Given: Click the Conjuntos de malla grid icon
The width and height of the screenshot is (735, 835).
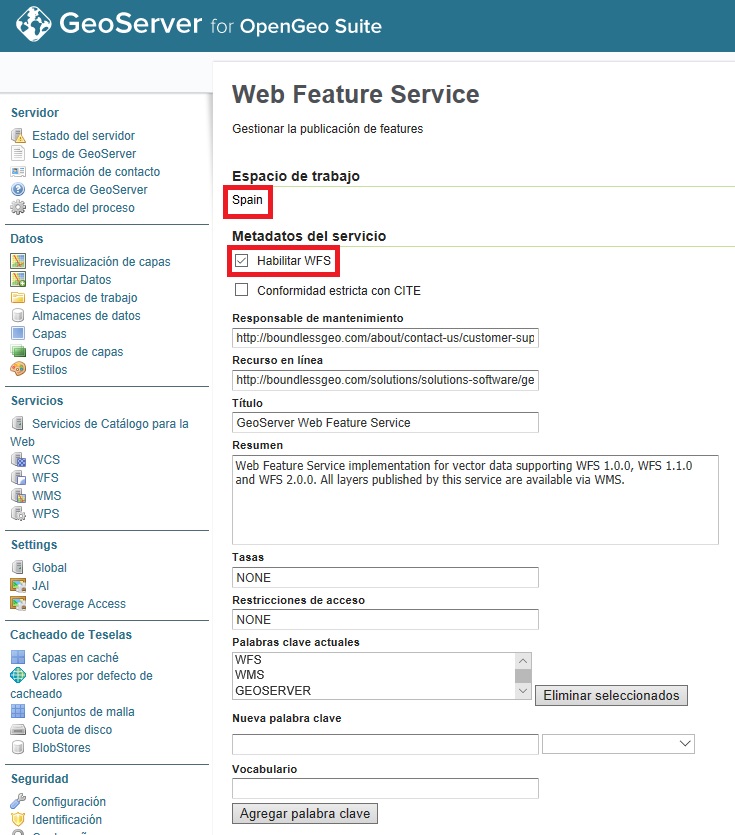Looking at the screenshot, I should 18,711.
